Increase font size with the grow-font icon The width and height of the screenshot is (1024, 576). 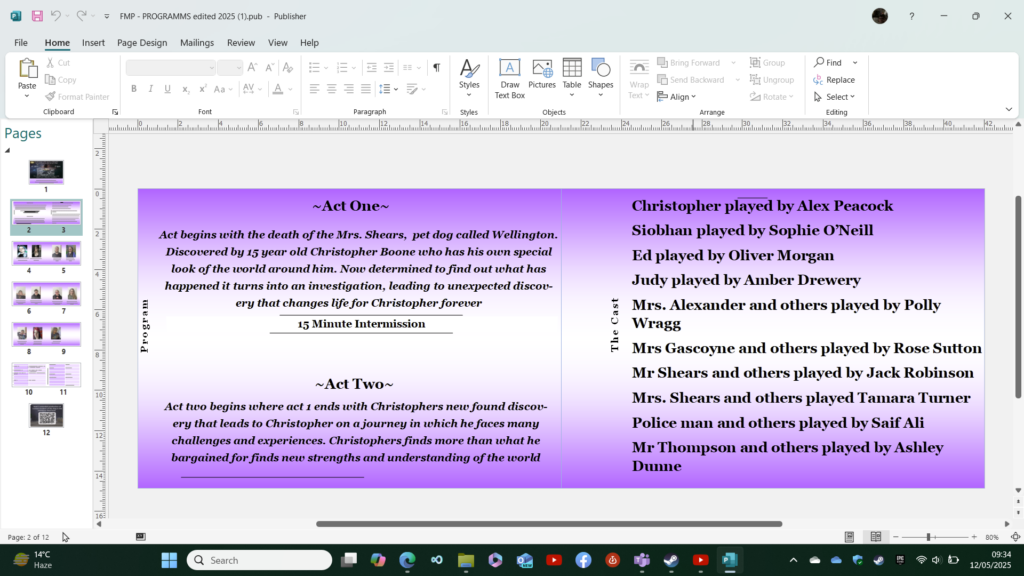pyautogui.click(x=252, y=67)
